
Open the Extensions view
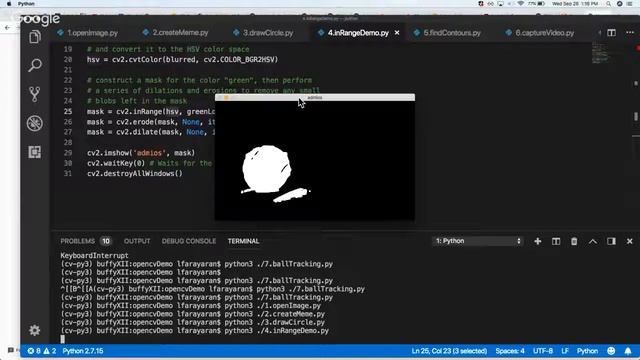[35, 152]
